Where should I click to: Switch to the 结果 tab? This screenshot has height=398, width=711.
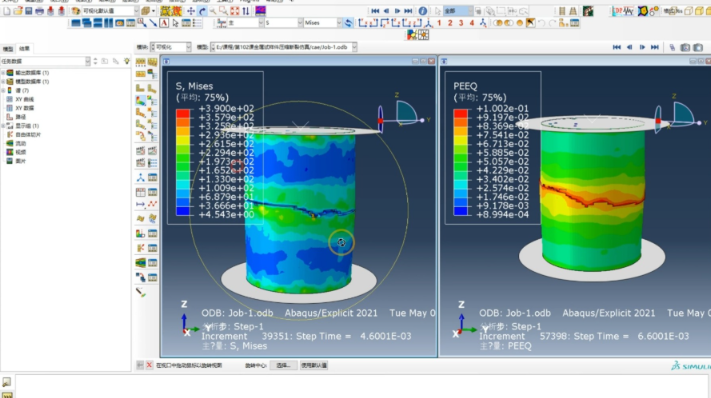click(24, 49)
